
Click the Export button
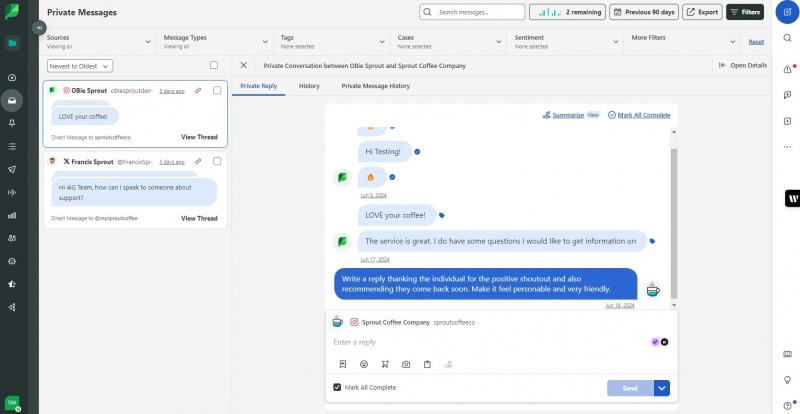tap(703, 12)
